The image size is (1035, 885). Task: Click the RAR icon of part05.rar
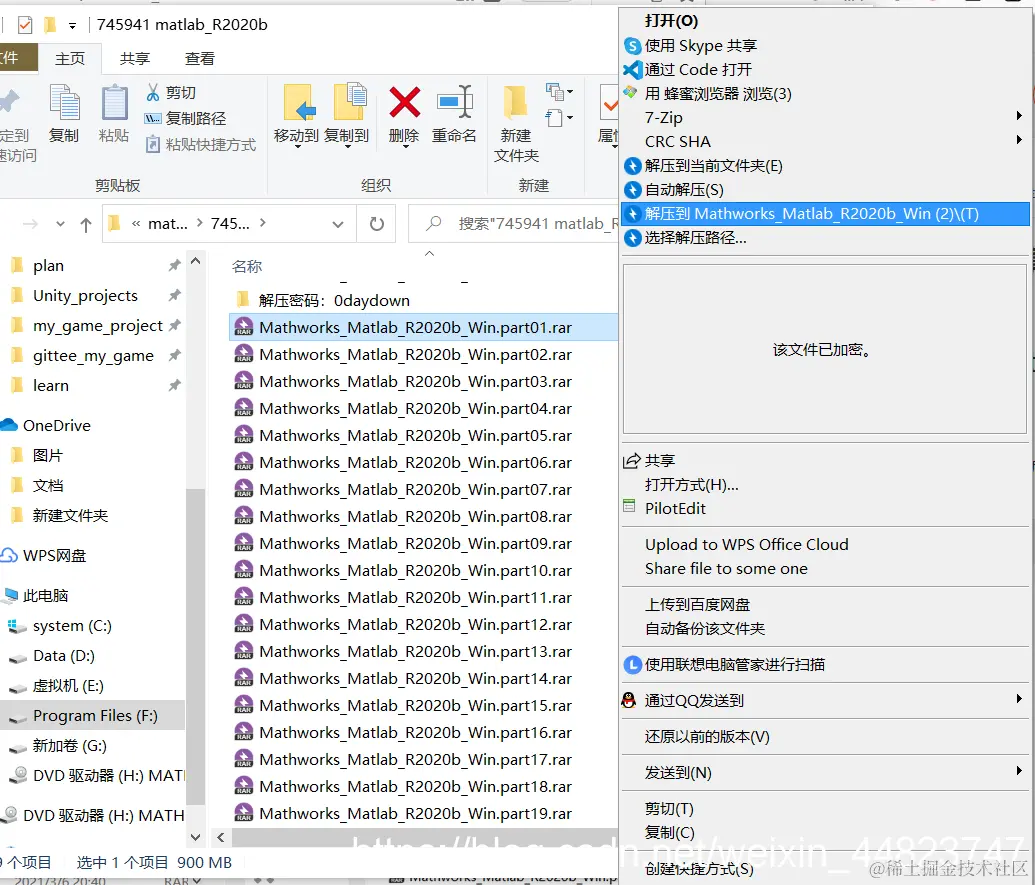(x=244, y=435)
